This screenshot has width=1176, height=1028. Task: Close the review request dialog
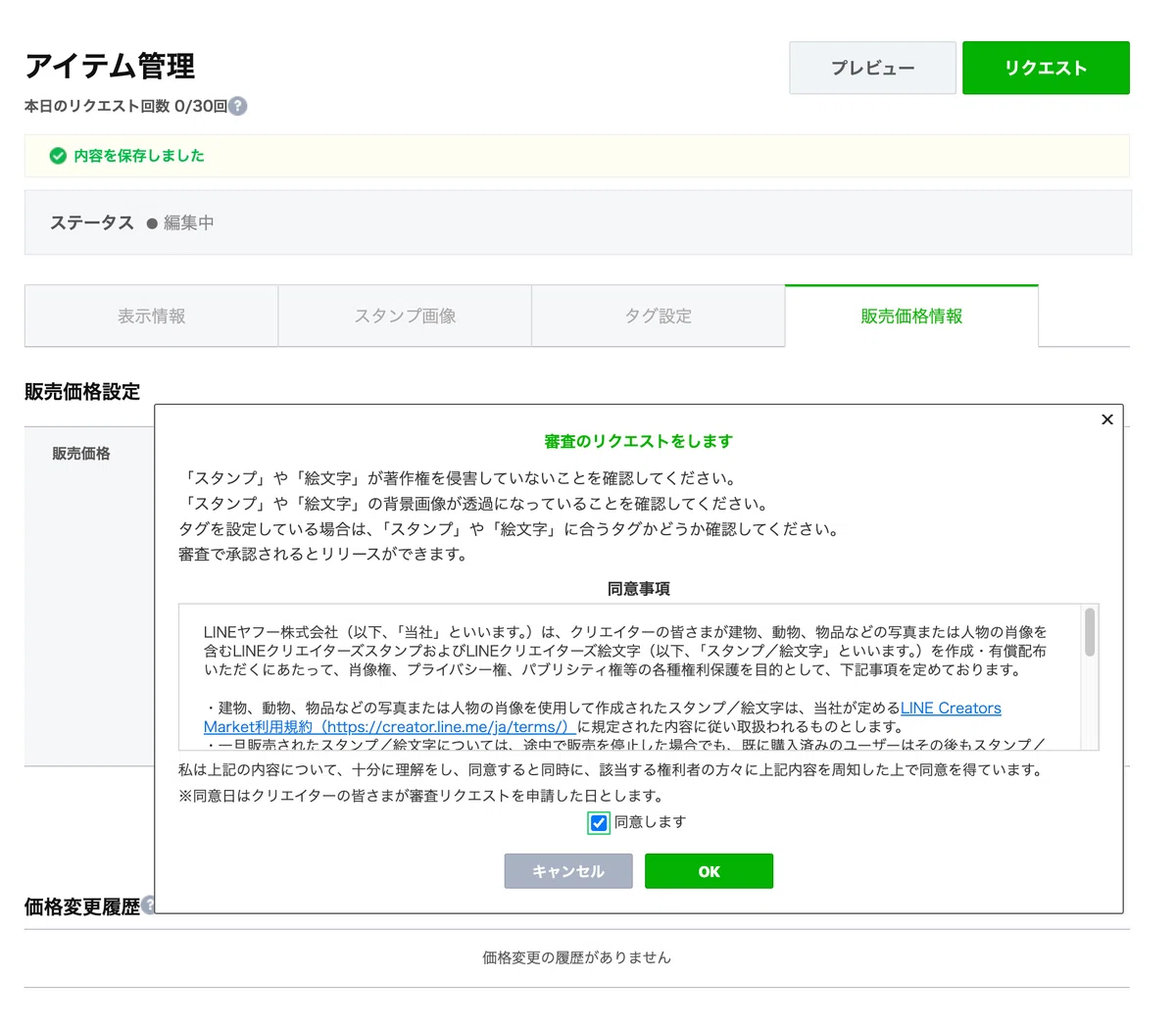tap(1107, 419)
